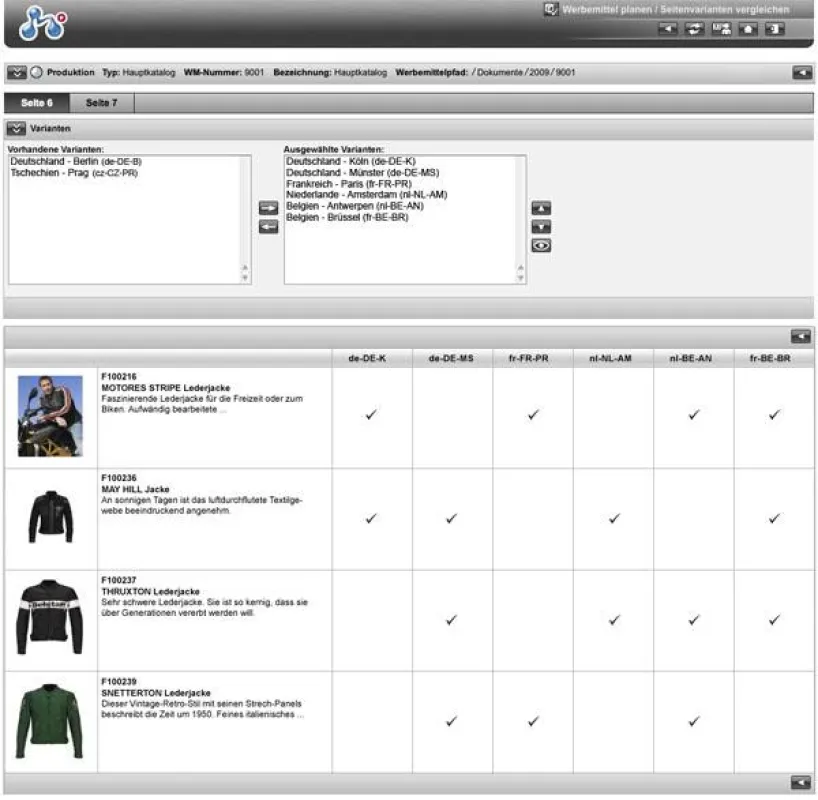
Task: Click MOTORES STRIPE checkmark under fr-FR-PR
Action: tap(533, 415)
